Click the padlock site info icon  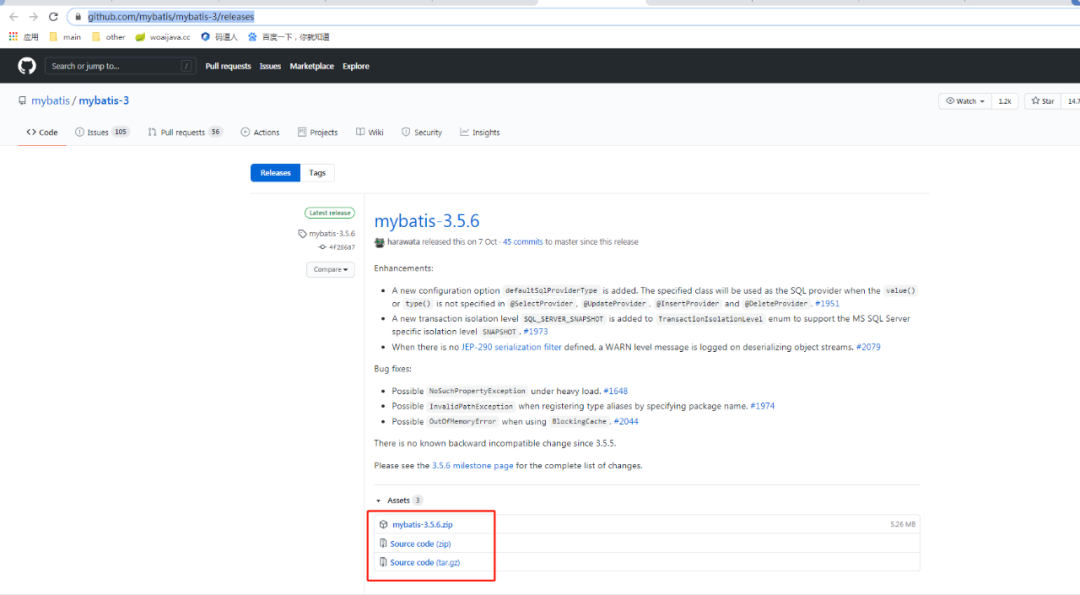point(78,17)
